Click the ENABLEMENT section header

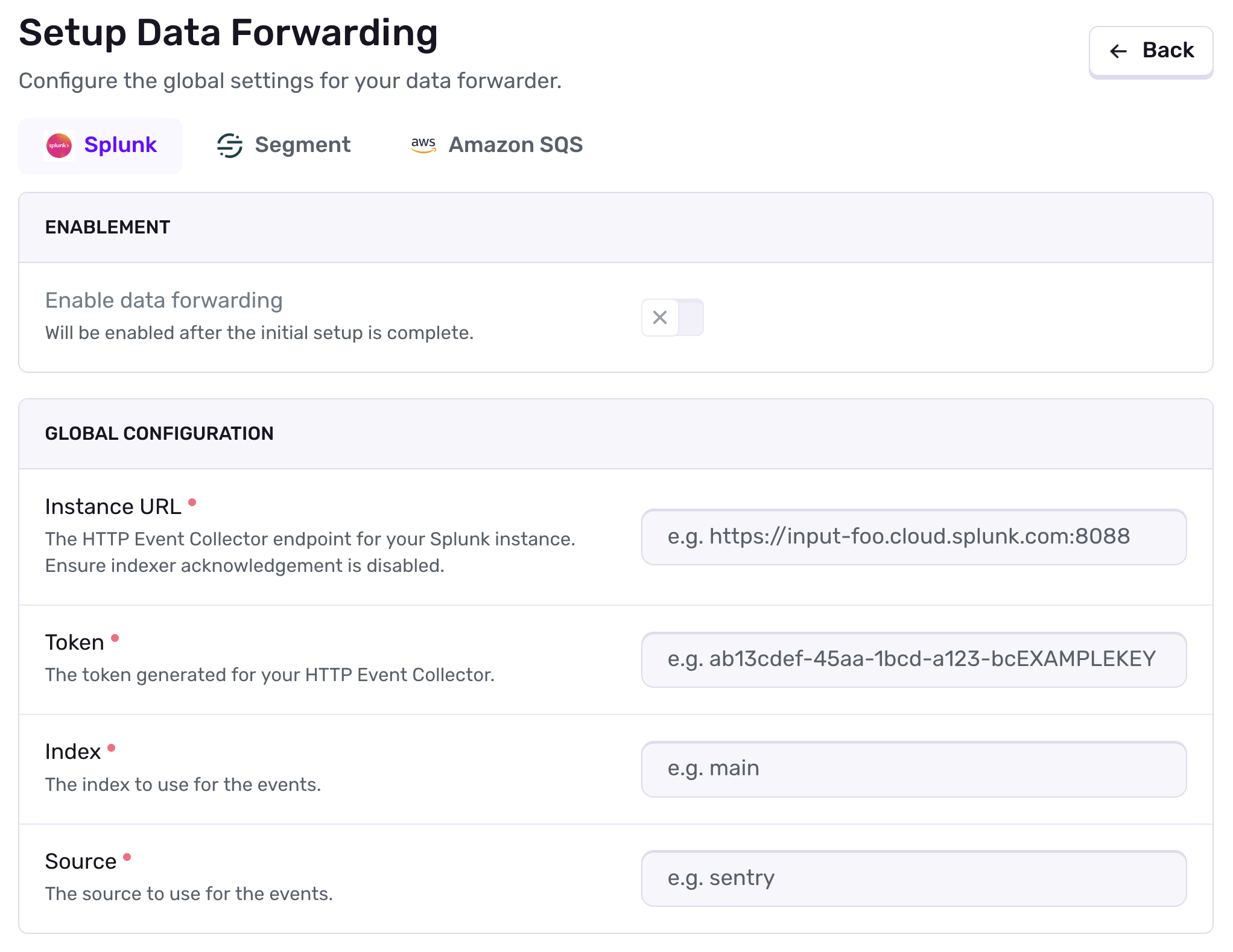[107, 227]
